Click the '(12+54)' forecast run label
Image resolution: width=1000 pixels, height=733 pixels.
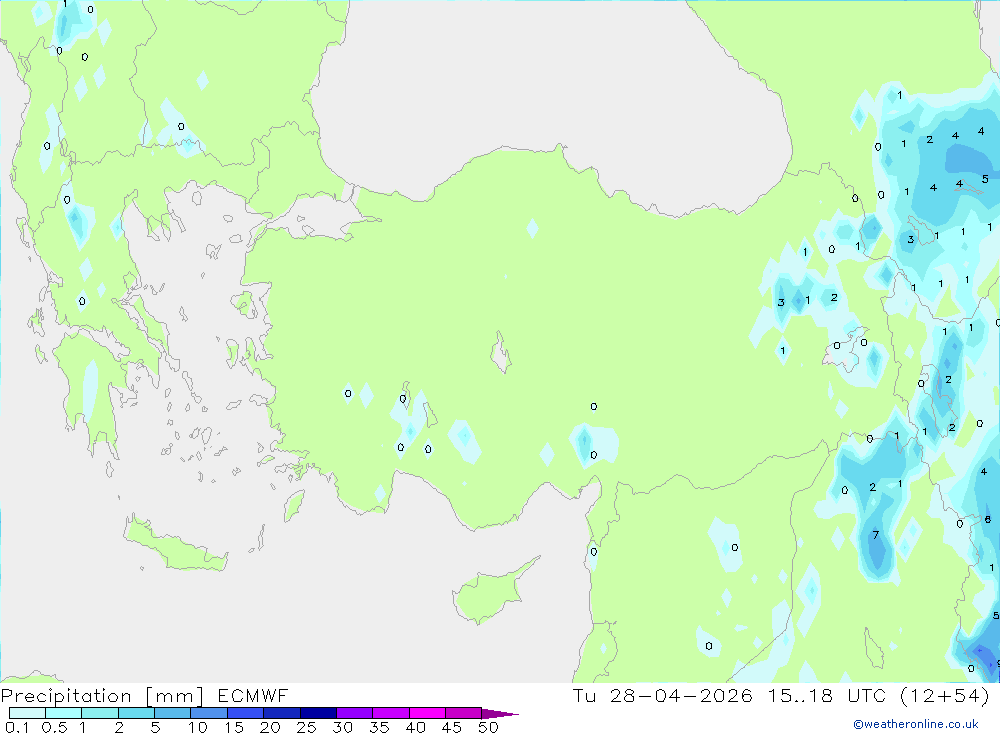(945, 695)
